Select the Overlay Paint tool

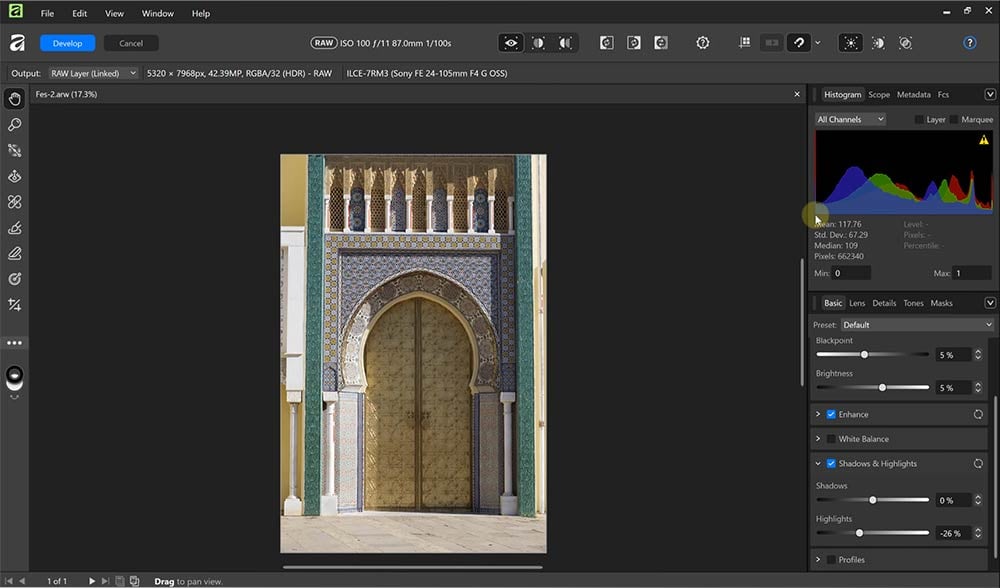14,228
